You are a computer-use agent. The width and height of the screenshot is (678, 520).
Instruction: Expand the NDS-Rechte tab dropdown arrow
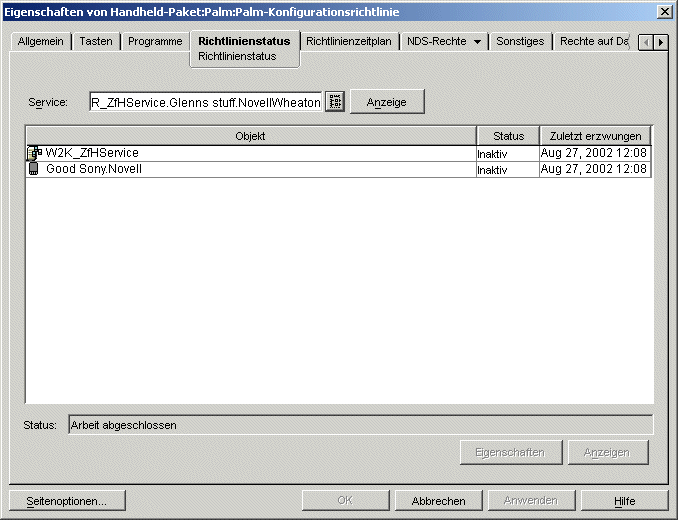(x=477, y=42)
